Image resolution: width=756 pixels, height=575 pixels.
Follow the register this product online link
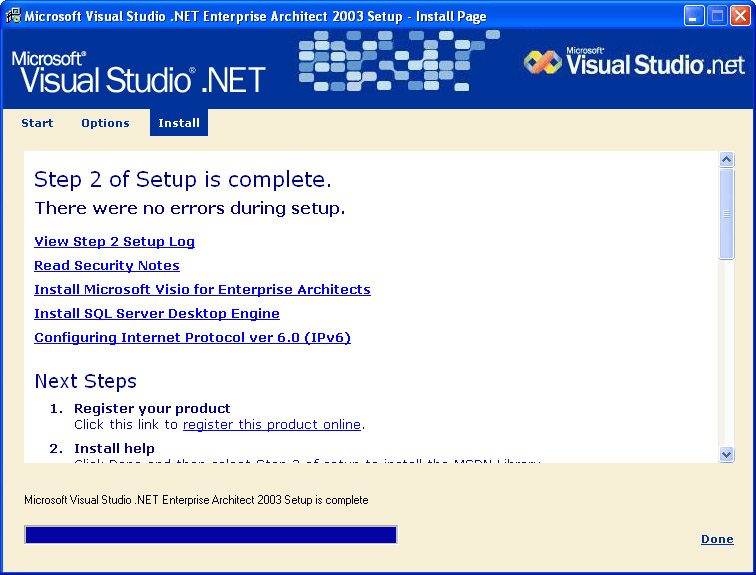pyautogui.click(x=271, y=424)
